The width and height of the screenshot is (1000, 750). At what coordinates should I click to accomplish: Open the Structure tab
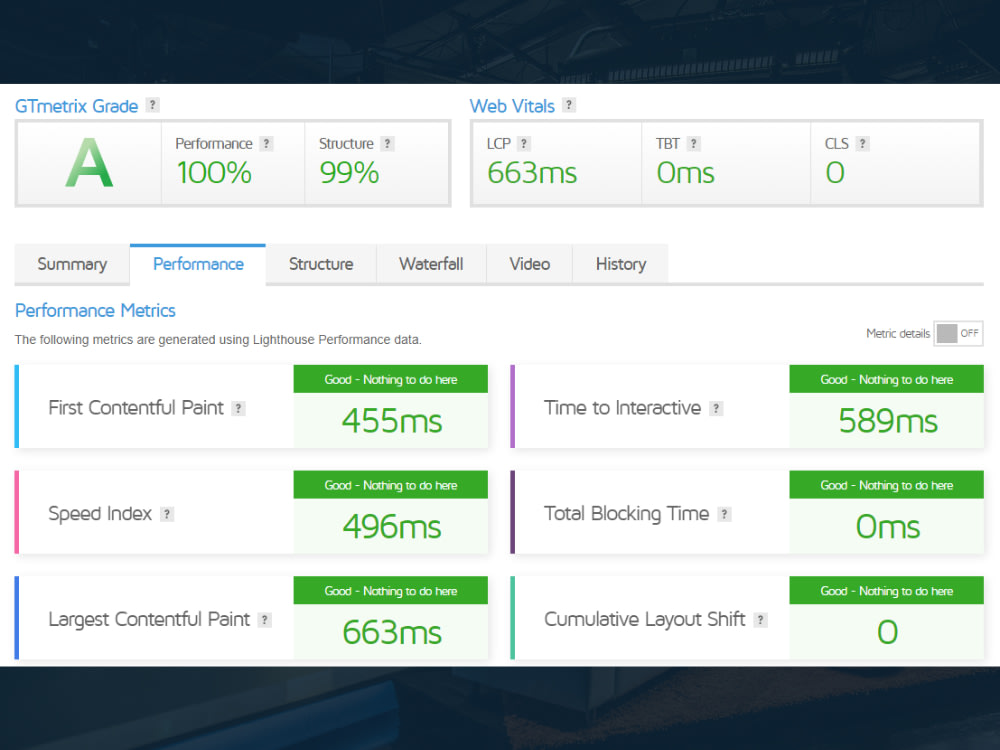click(320, 264)
